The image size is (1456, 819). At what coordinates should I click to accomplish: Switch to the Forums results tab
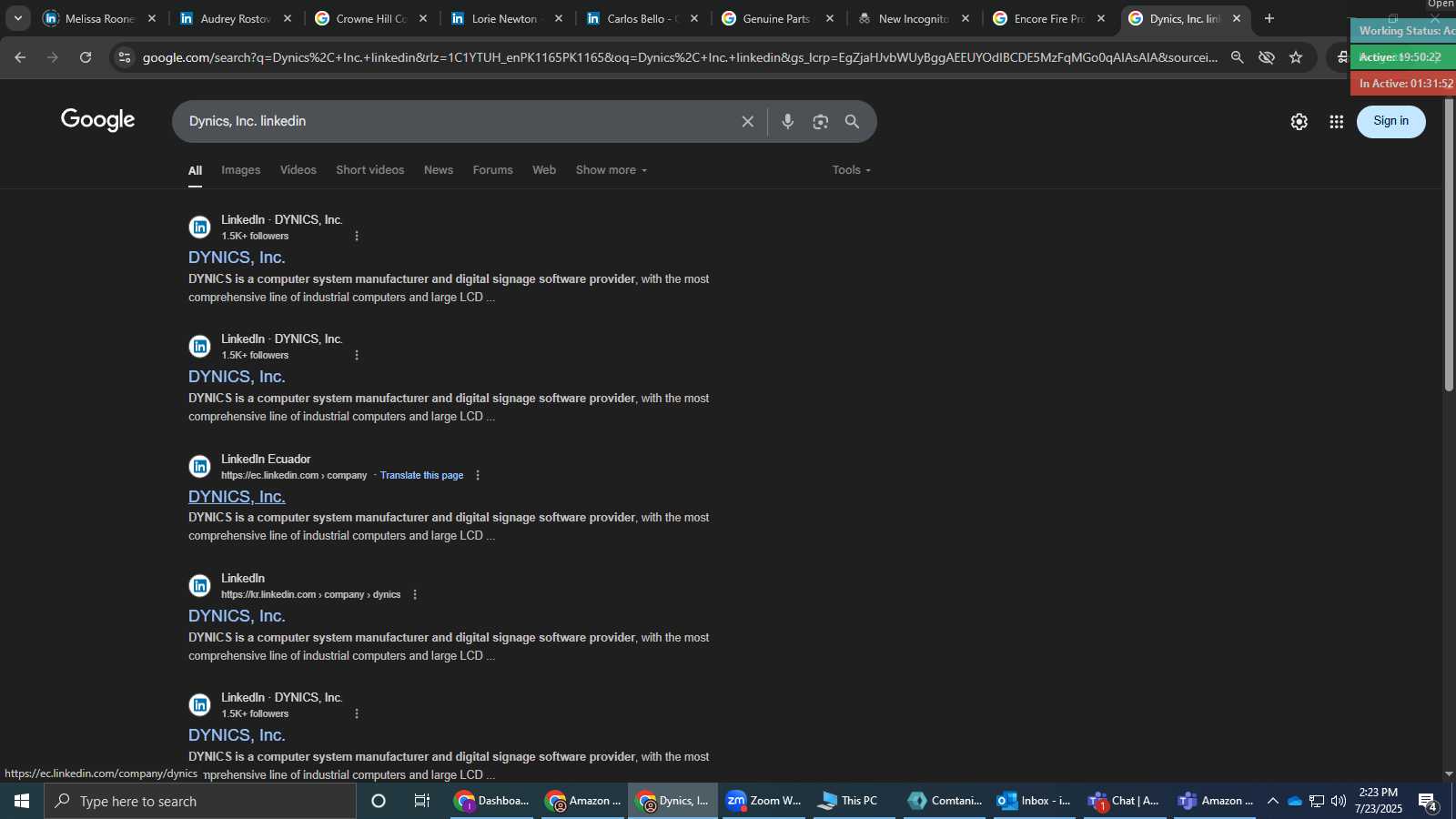pos(492,170)
